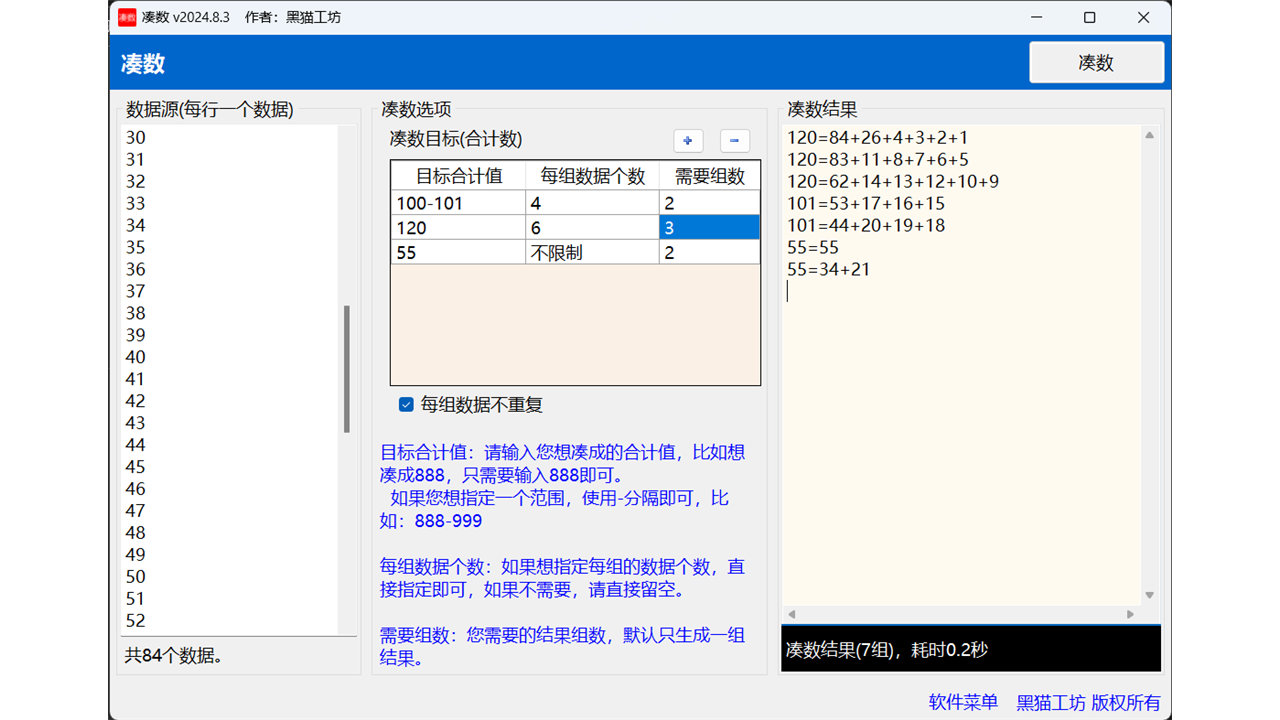Click the + icon to add a target row
The width and height of the screenshot is (1280, 720).
(688, 141)
